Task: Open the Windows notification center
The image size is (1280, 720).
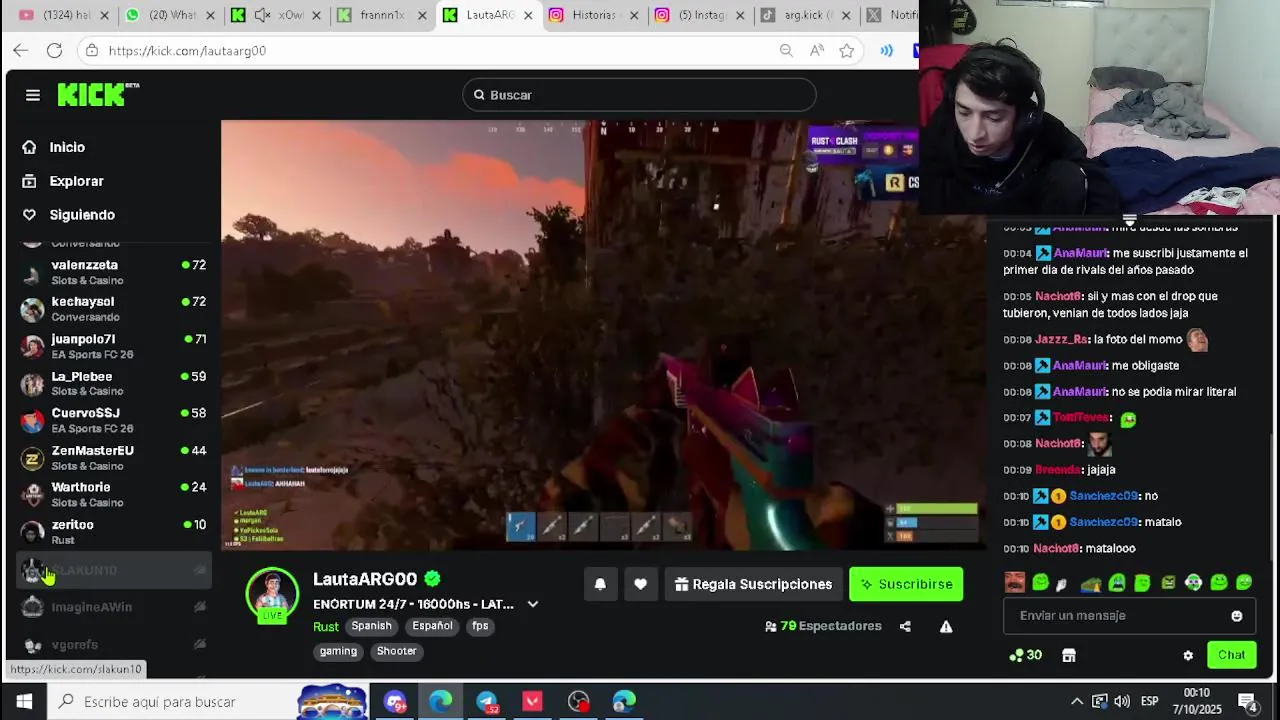Action: [1248, 702]
